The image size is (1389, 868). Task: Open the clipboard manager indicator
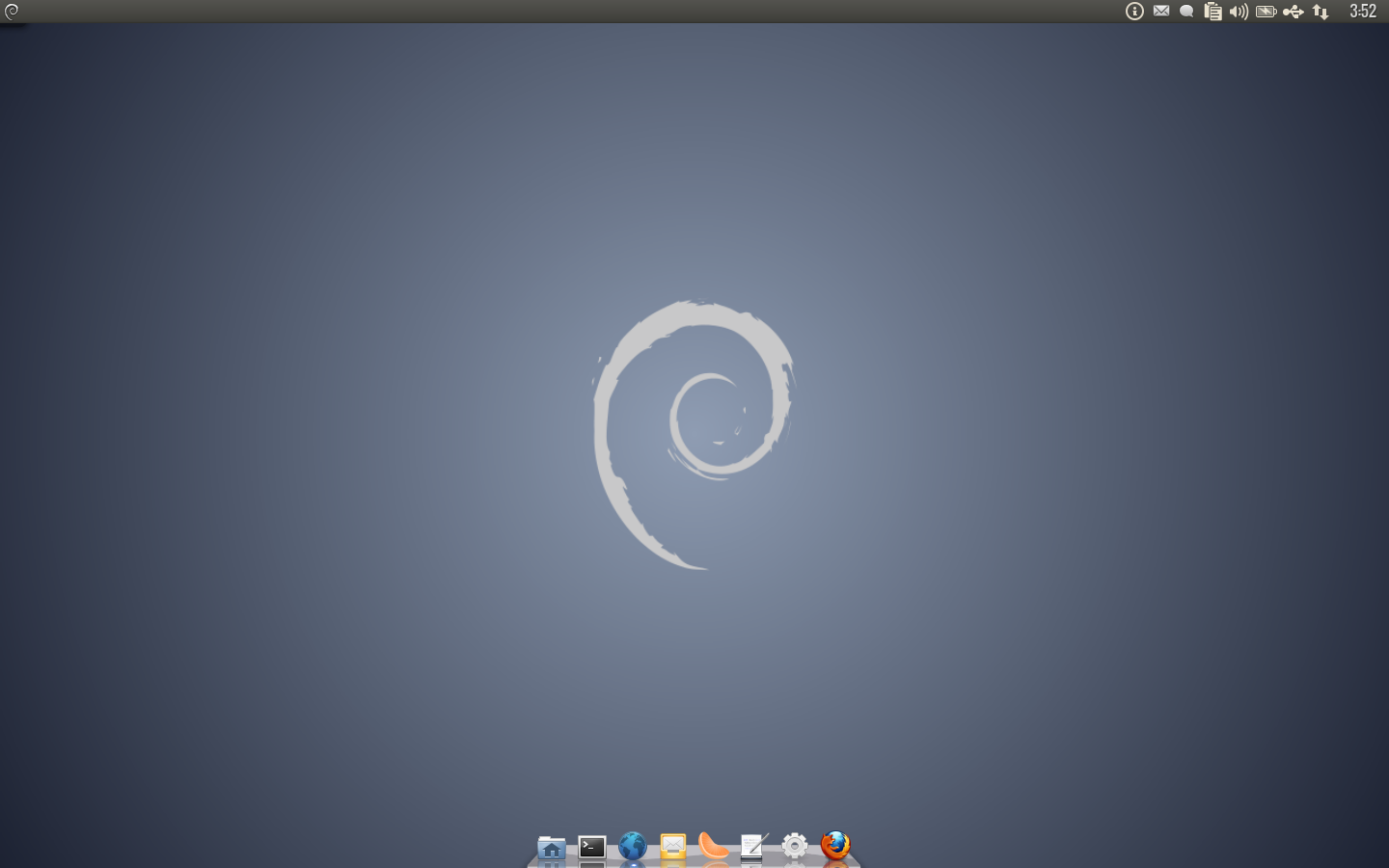point(1213,12)
